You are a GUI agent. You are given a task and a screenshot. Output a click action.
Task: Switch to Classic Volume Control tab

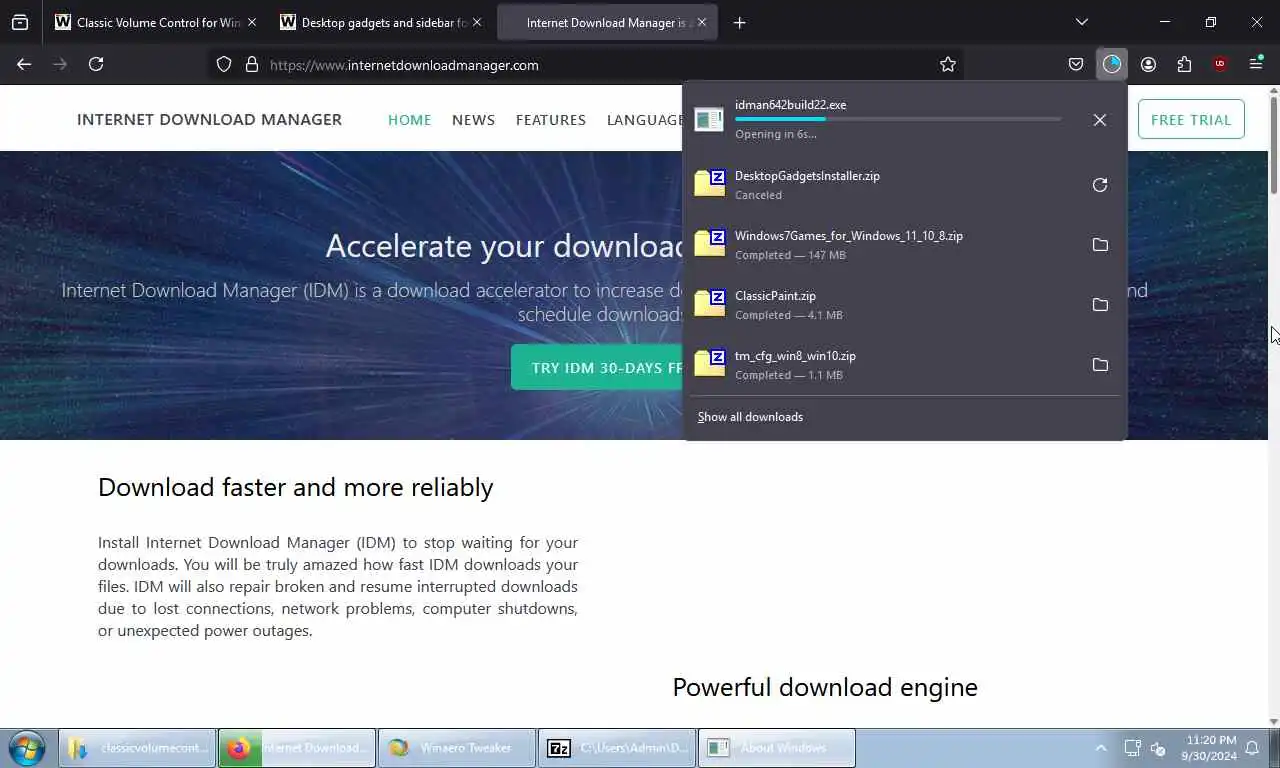pyautogui.click(x=155, y=22)
